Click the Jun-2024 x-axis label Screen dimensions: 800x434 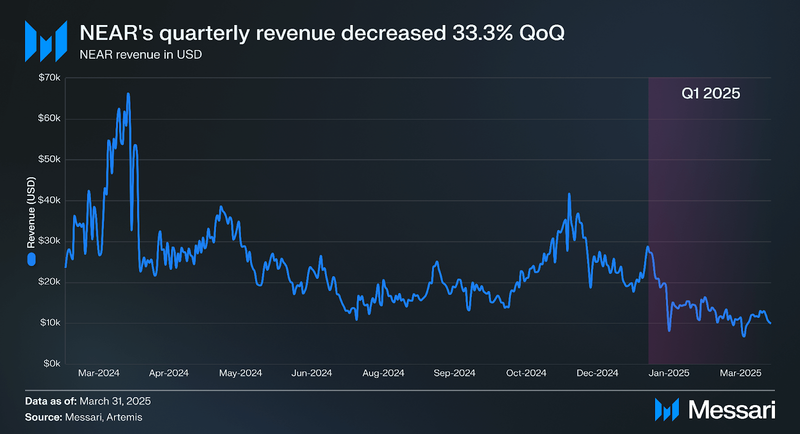pos(312,373)
